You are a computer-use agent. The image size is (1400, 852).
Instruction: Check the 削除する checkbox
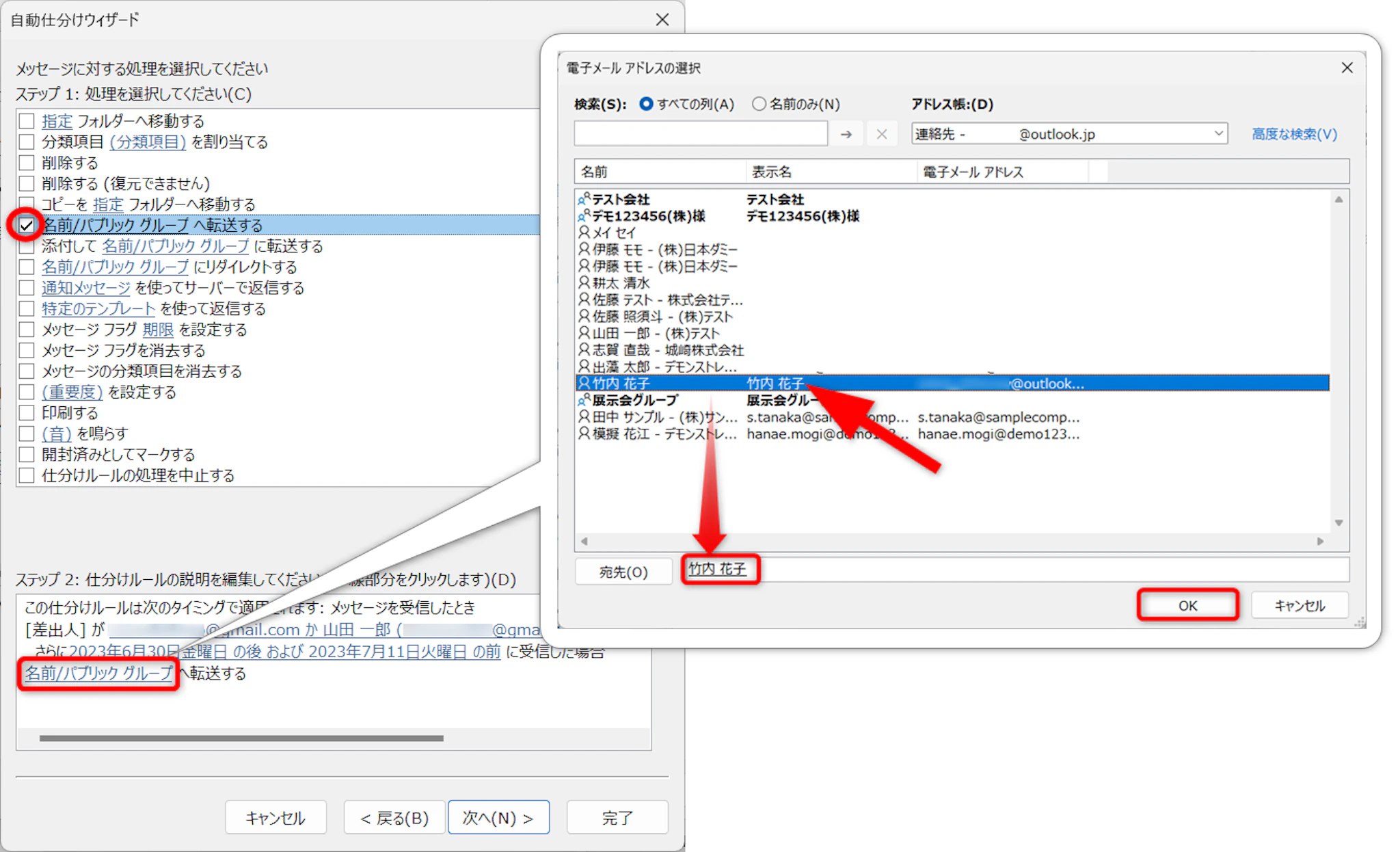[x=27, y=163]
